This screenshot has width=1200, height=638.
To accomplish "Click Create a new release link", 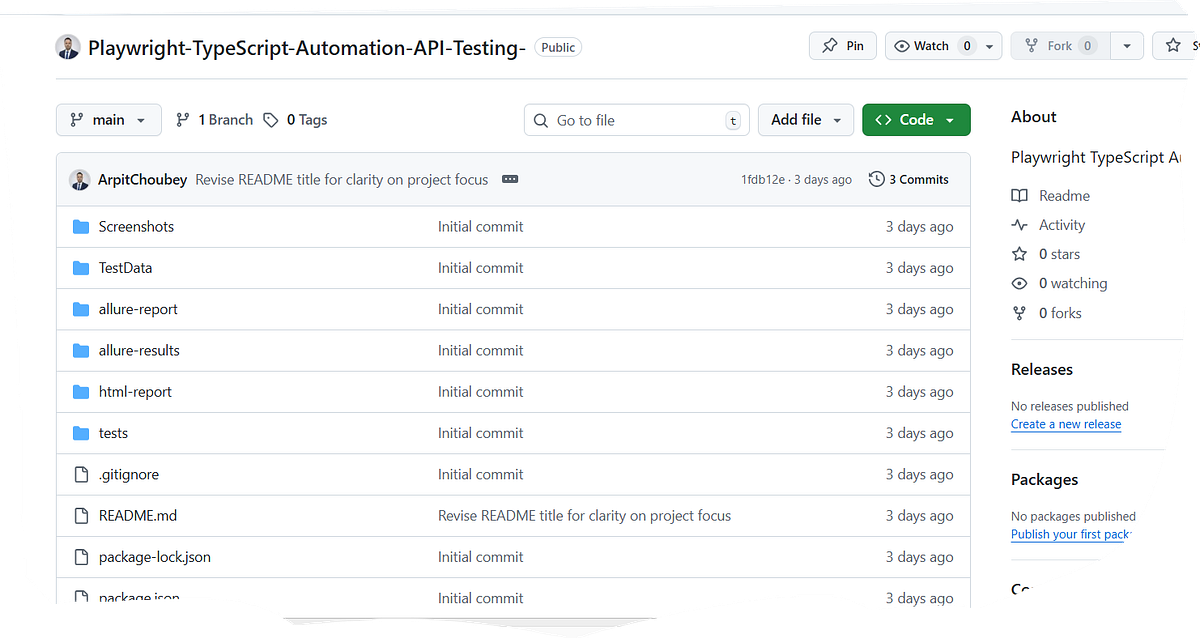I will coord(1066,424).
